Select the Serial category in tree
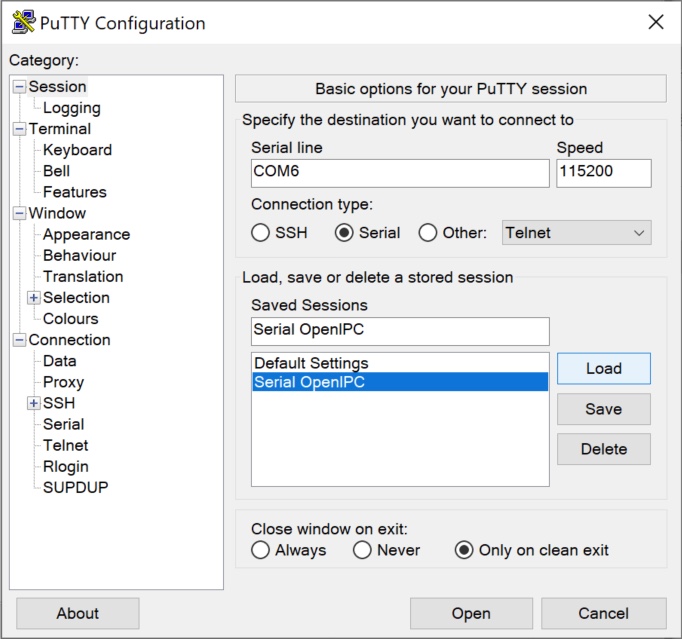 [x=63, y=424]
